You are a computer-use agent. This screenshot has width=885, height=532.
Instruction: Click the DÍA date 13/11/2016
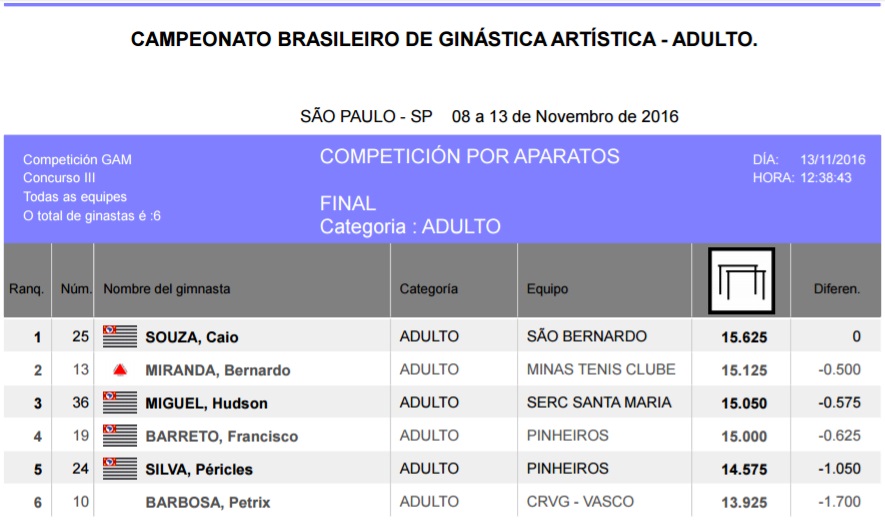(832, 159)
